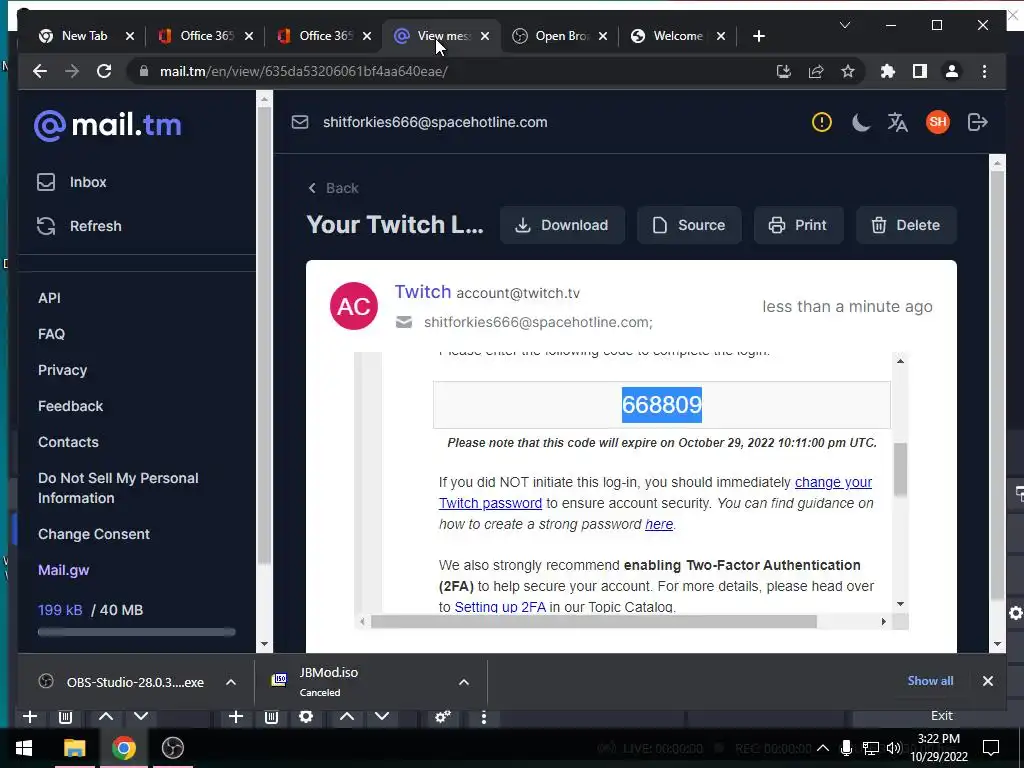The width and height of the screenshot is (1024, 768).
Task: Open the Chrome side panel icon
Action: tap(920, 71)
